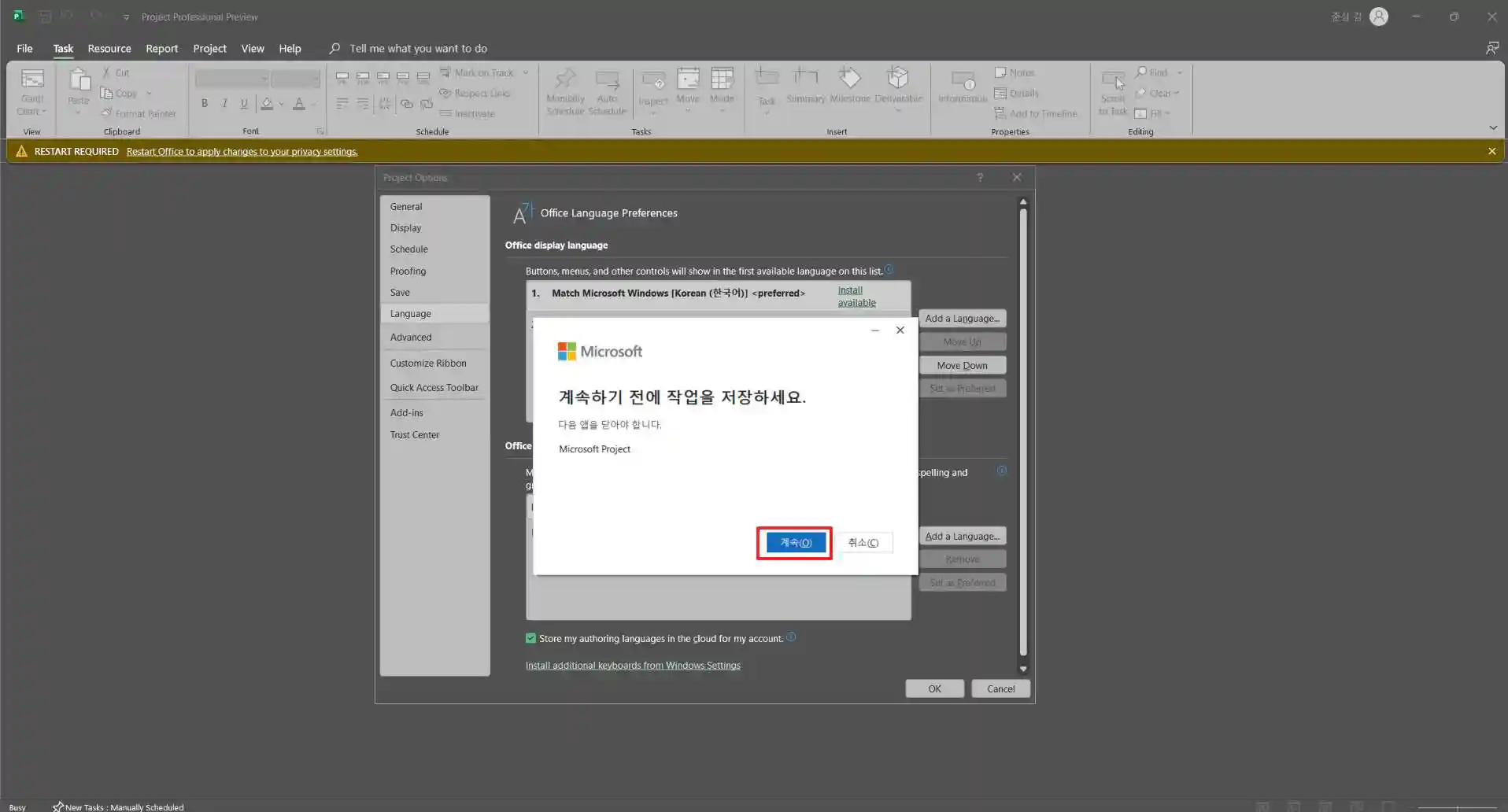Click the Project Options help question mark

coord(980,178)
